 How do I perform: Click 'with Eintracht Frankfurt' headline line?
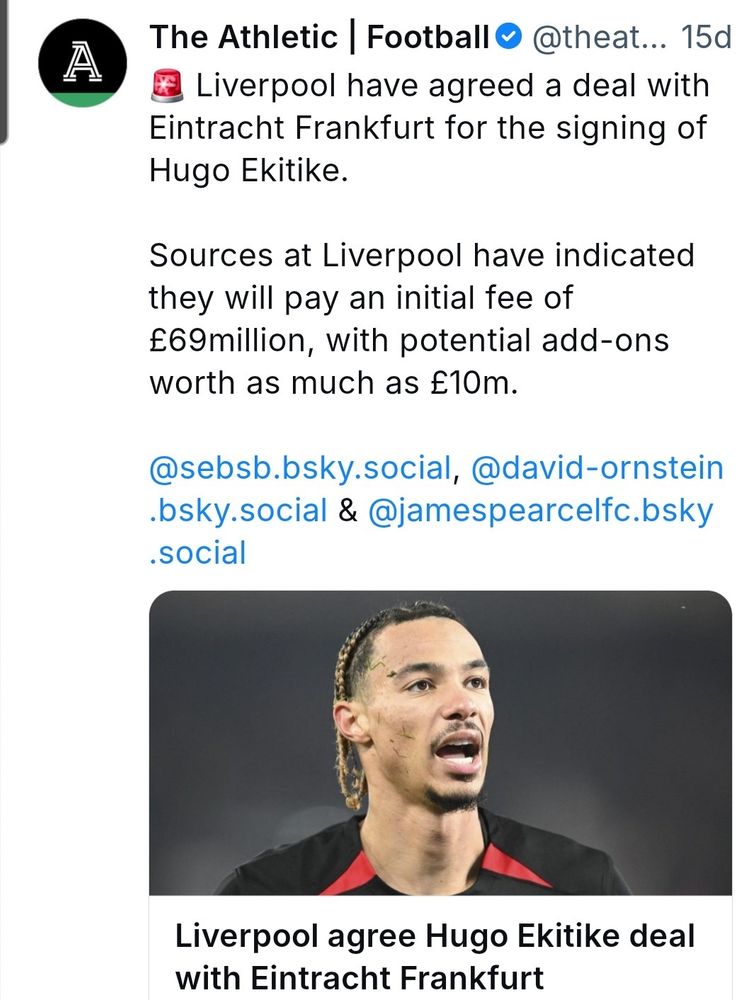(x=358, y=976)
